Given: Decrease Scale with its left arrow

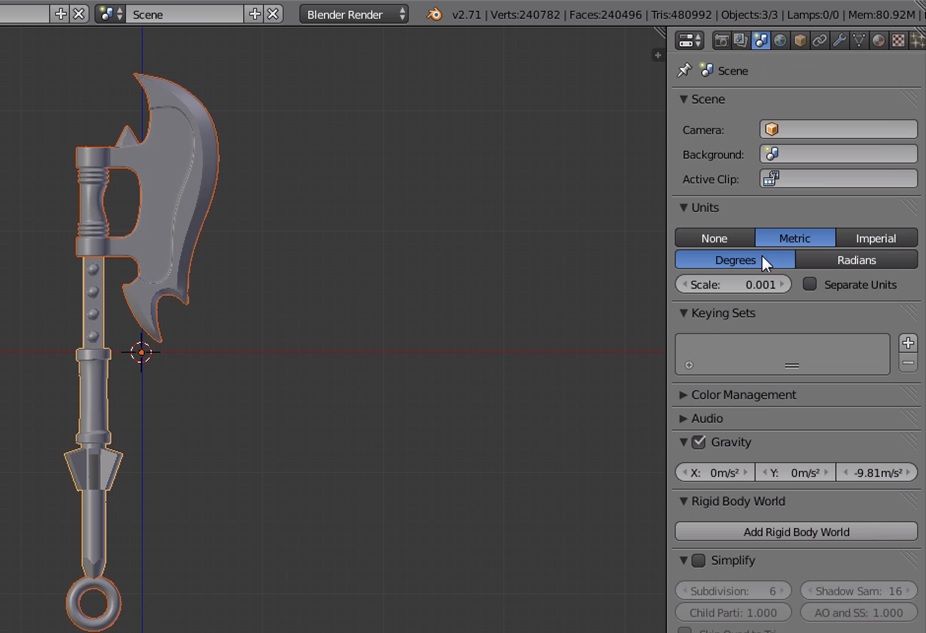Looking at the screenshot, I should click(684, 284).
